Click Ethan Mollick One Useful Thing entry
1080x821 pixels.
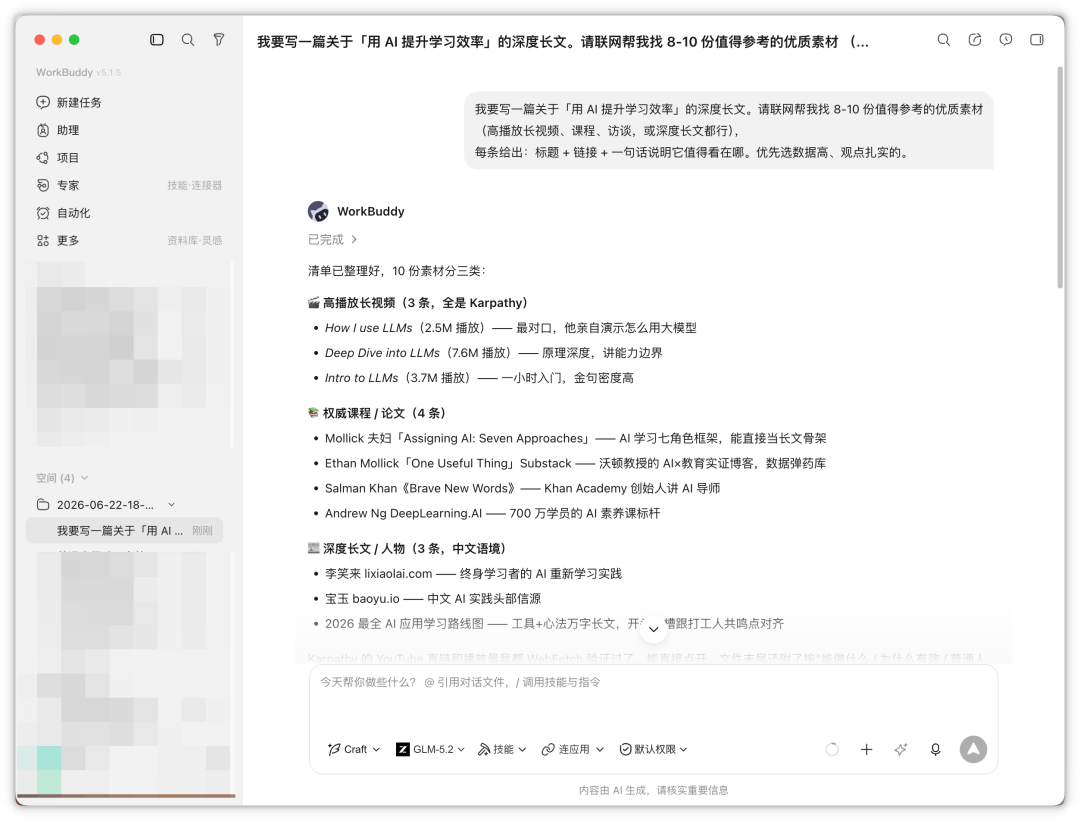pos(575,463)
